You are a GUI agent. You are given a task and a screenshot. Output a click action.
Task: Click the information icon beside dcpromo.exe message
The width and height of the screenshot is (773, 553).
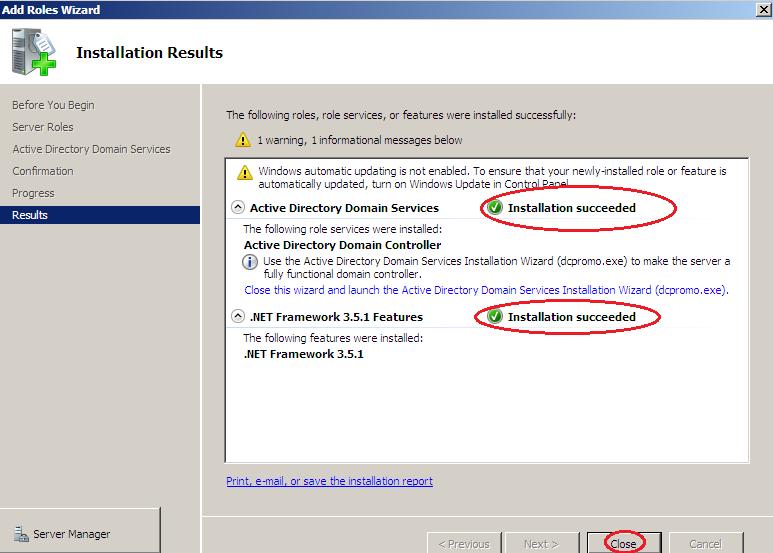coord(250,262)
